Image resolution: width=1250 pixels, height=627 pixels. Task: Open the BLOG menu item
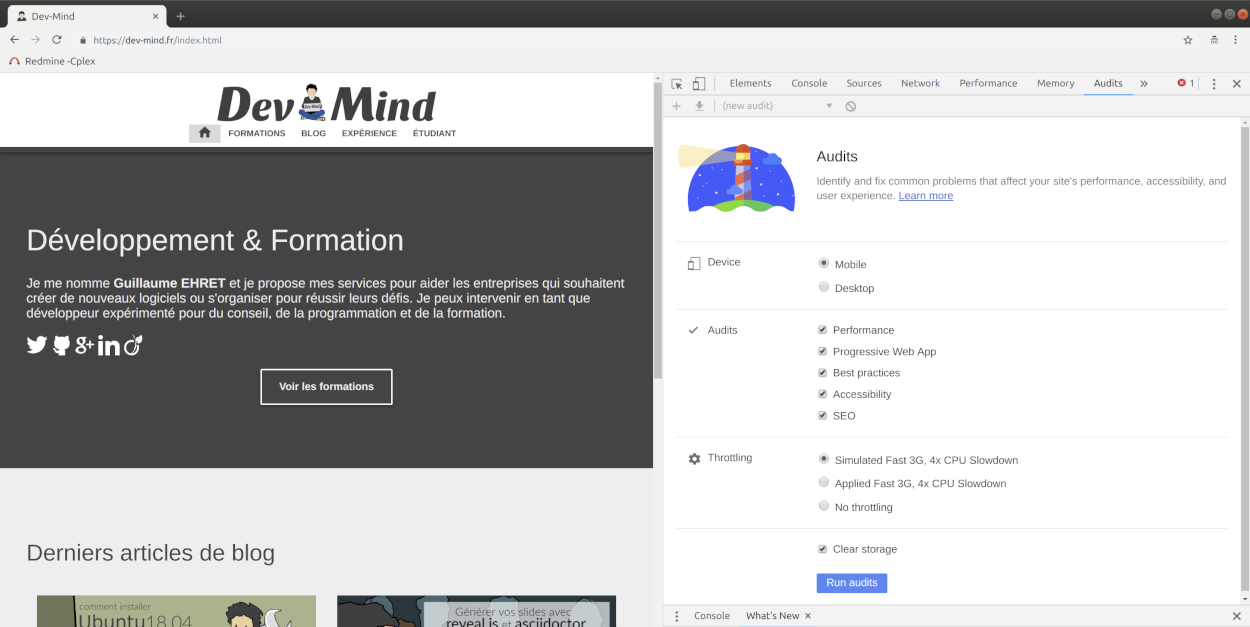(313, 133)
